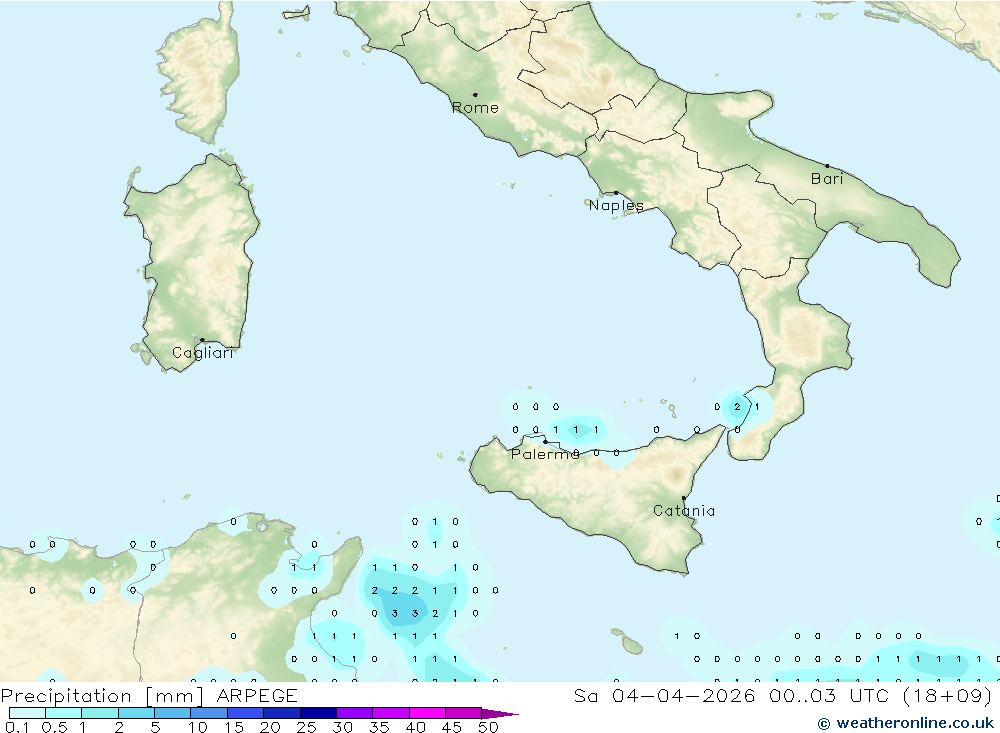The height and width of the screenshot is (733, 1000).
Task: Click the Cagliari city label
Action: click(x=203, y=353)
